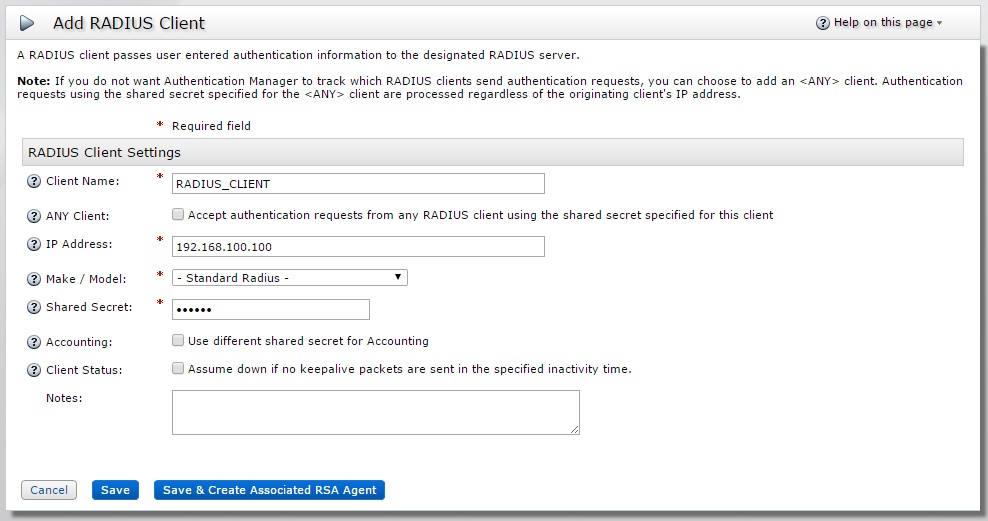Click the help icon beside IP Address
This screenshot has height=521, width=988.
point(33,245)
